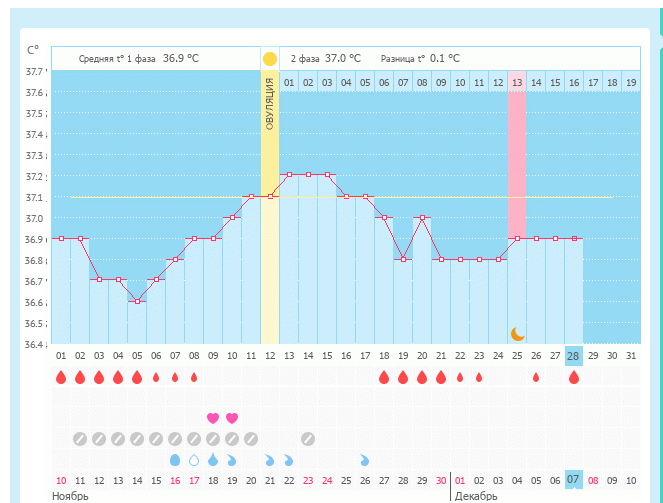
Task: Click the crescent moon icon on day 25
Action: click(517, 333)
